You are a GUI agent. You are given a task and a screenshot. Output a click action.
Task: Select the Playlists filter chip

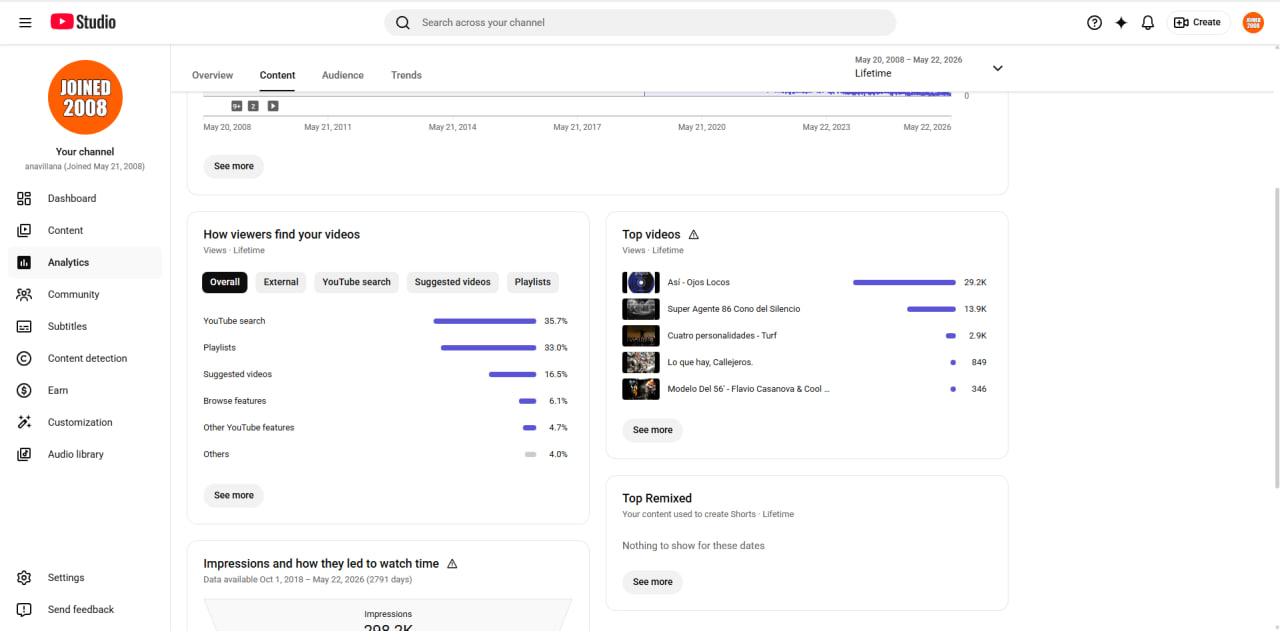coord(533,282)
